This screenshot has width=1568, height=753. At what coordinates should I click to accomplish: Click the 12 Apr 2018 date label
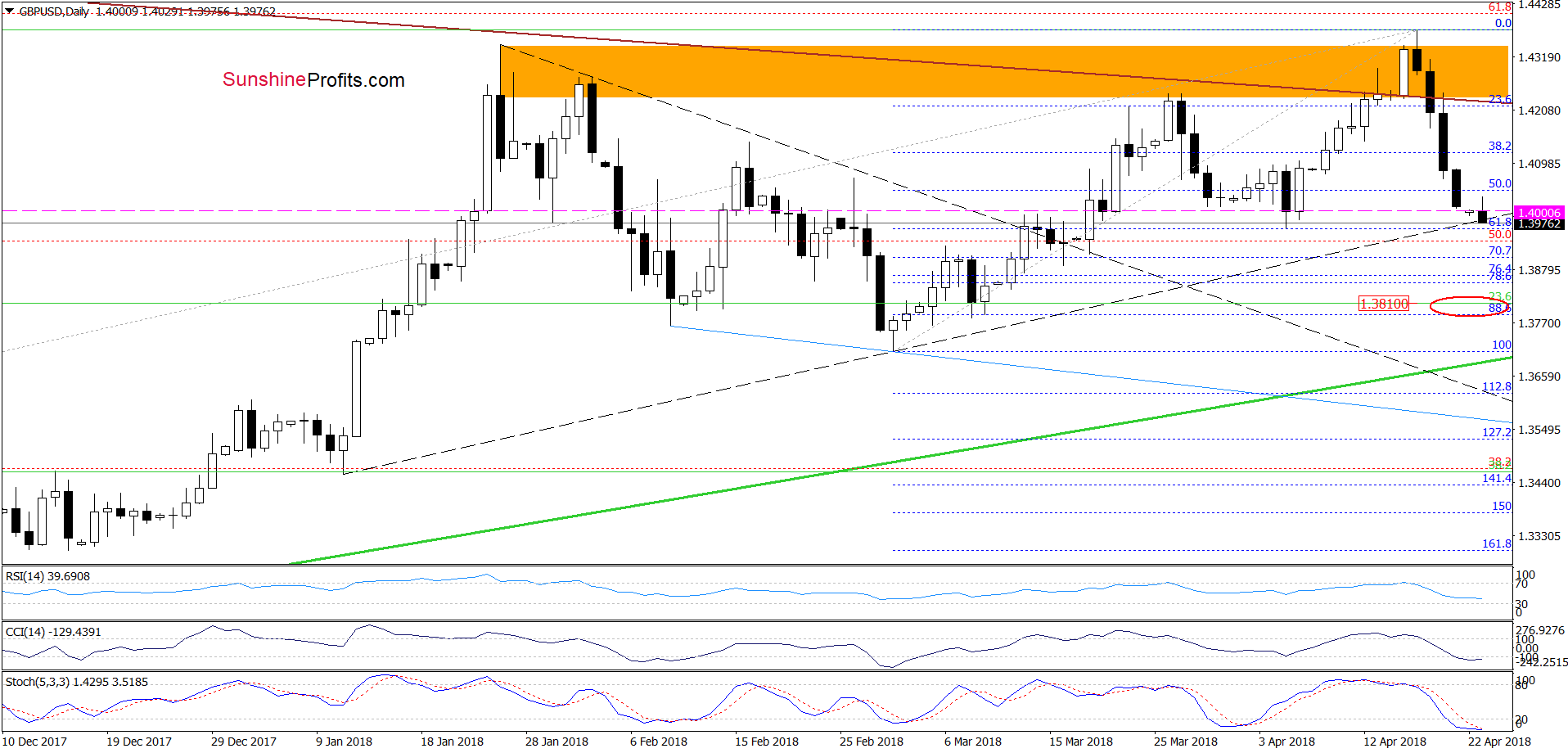click(x=1395, y=742)
